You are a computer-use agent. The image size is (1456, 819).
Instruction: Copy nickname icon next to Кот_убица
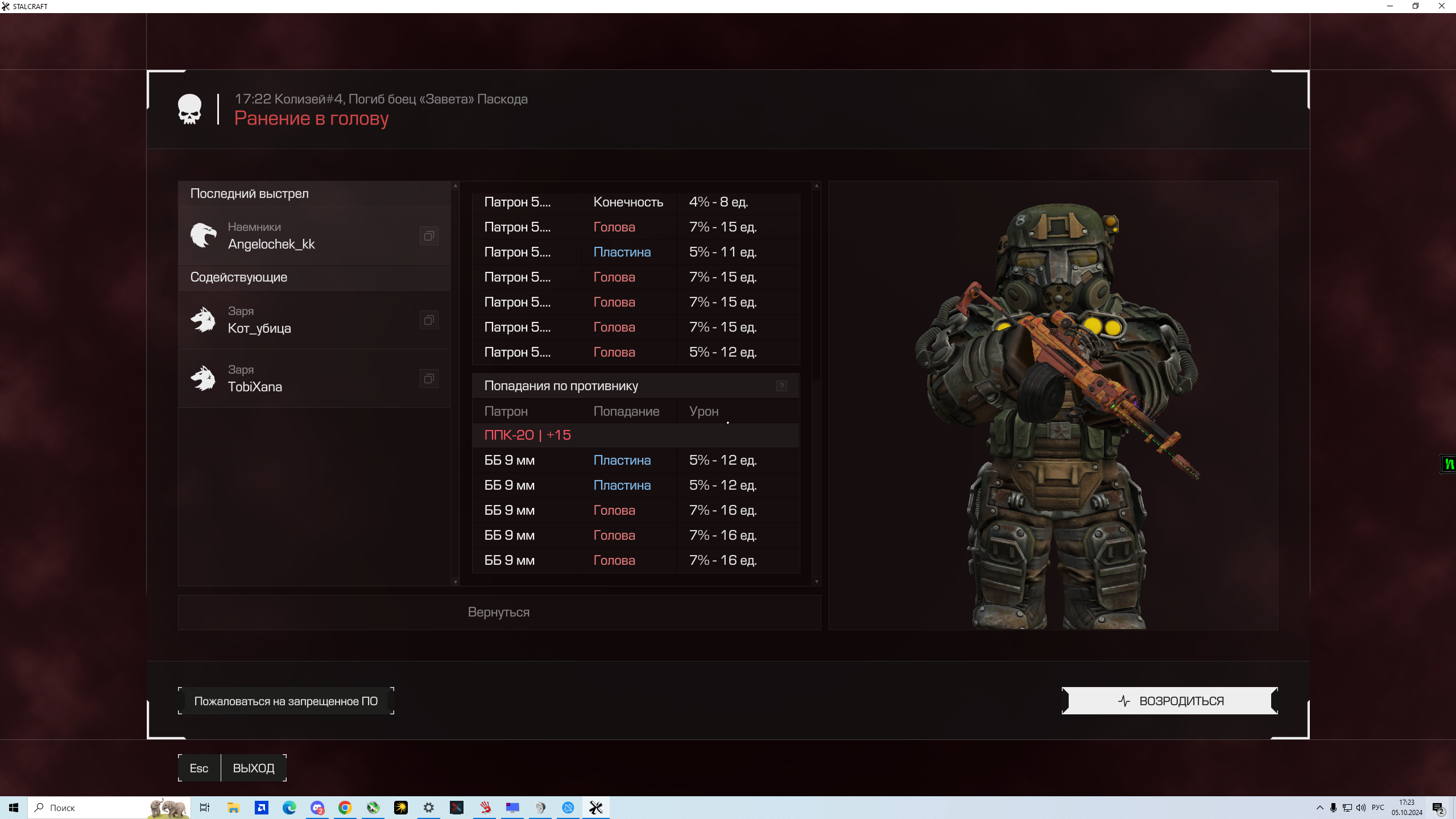coord(429,320)
